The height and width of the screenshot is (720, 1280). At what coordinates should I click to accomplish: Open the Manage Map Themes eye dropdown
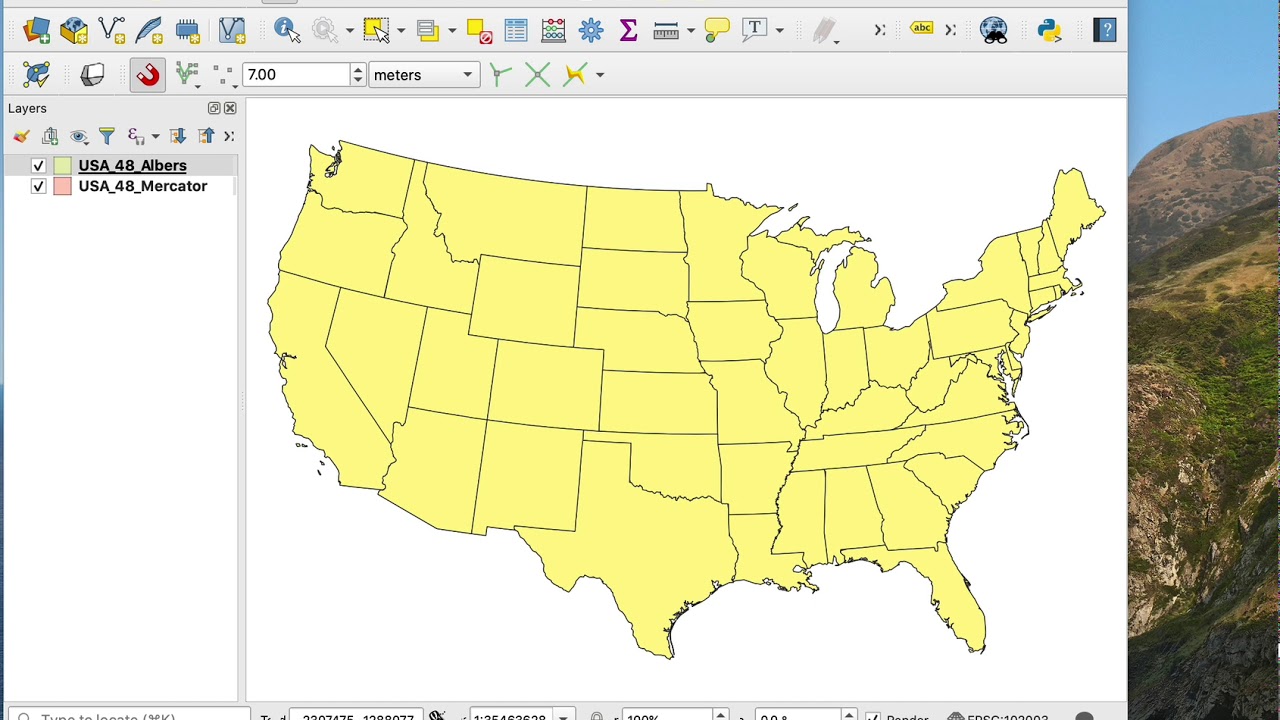tap(79, 136)
